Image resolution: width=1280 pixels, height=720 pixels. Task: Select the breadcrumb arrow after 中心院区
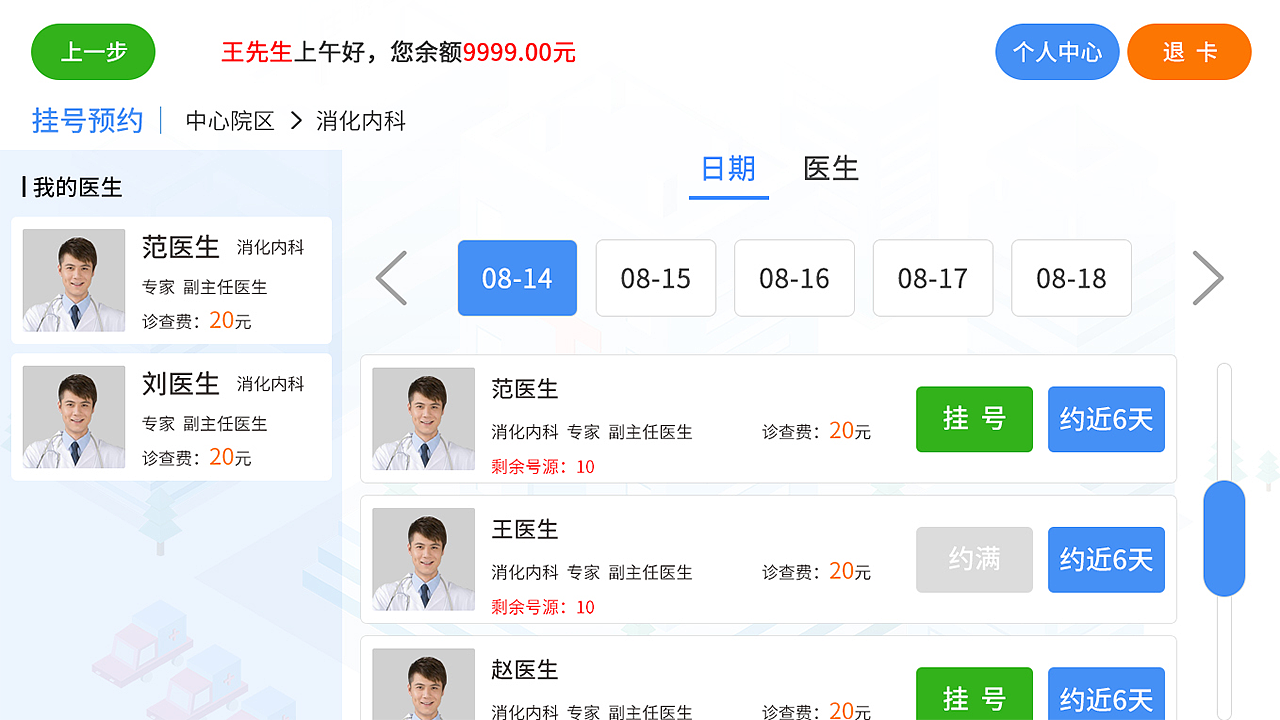[295, 120]
